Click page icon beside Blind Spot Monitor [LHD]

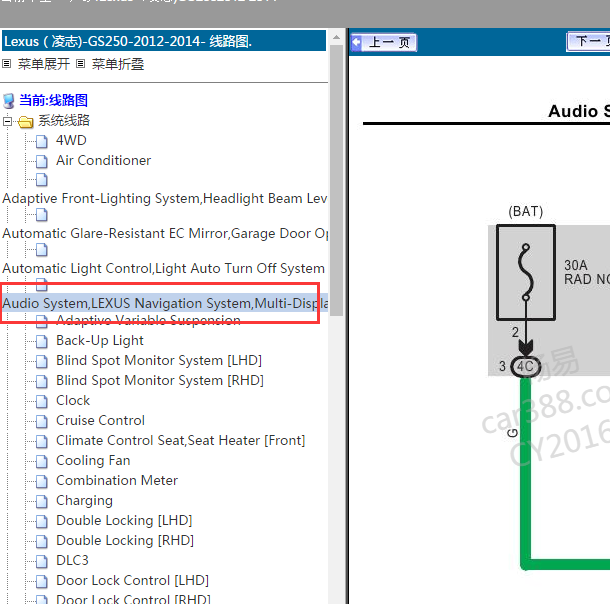[x=42, y=361]
